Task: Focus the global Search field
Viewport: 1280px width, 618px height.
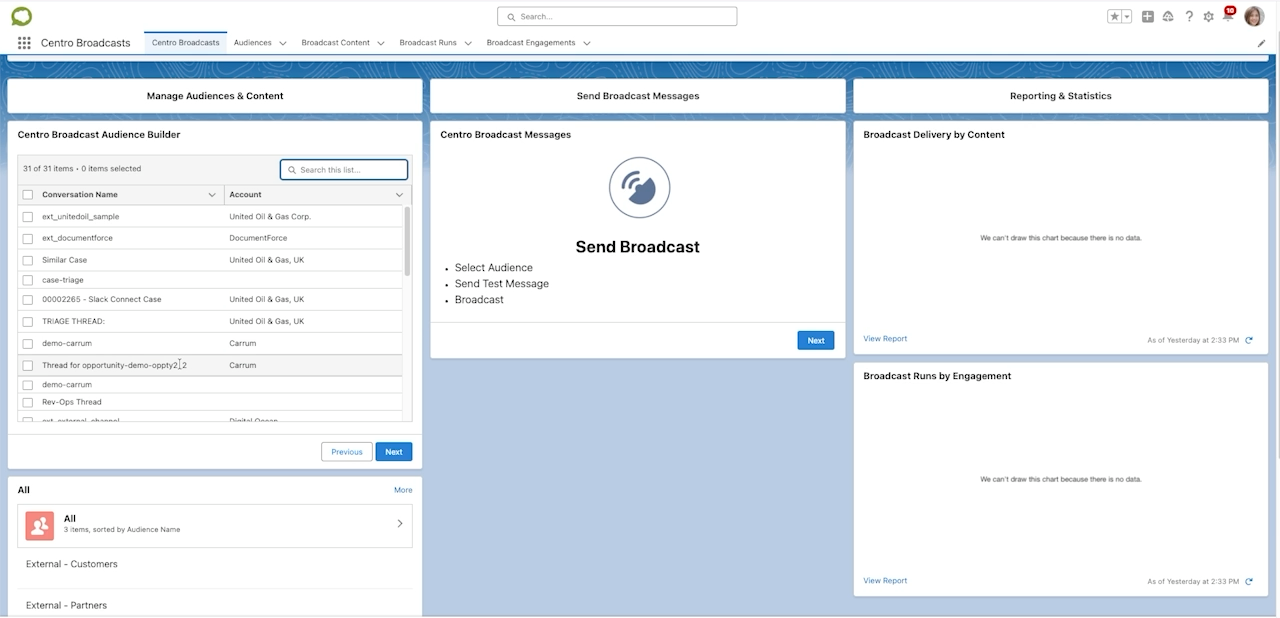Action: point(617,17)
